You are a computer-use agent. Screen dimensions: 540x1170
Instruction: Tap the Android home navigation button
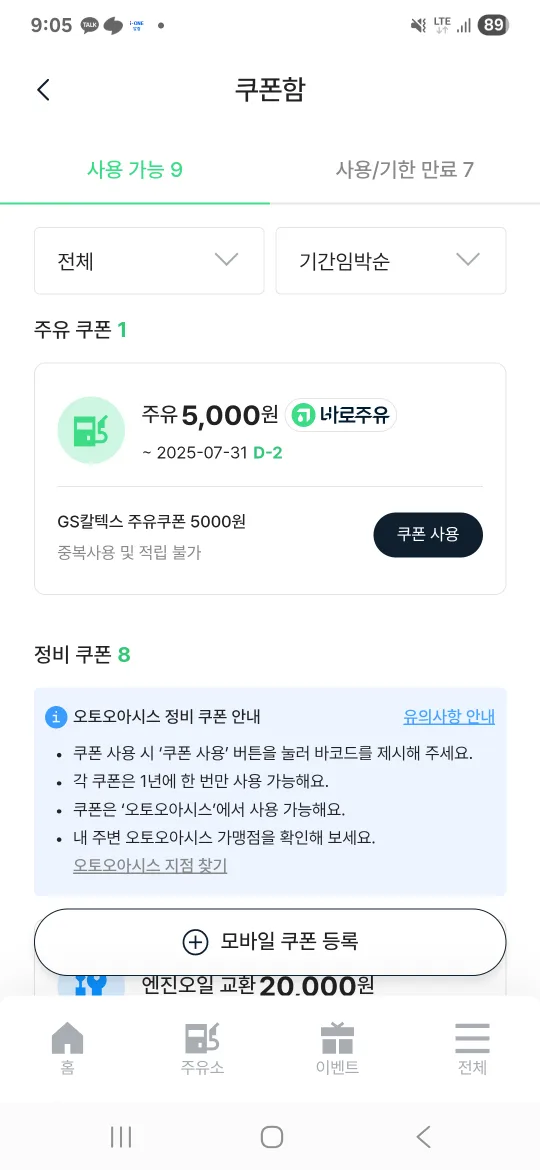[x=271, y=1137]
